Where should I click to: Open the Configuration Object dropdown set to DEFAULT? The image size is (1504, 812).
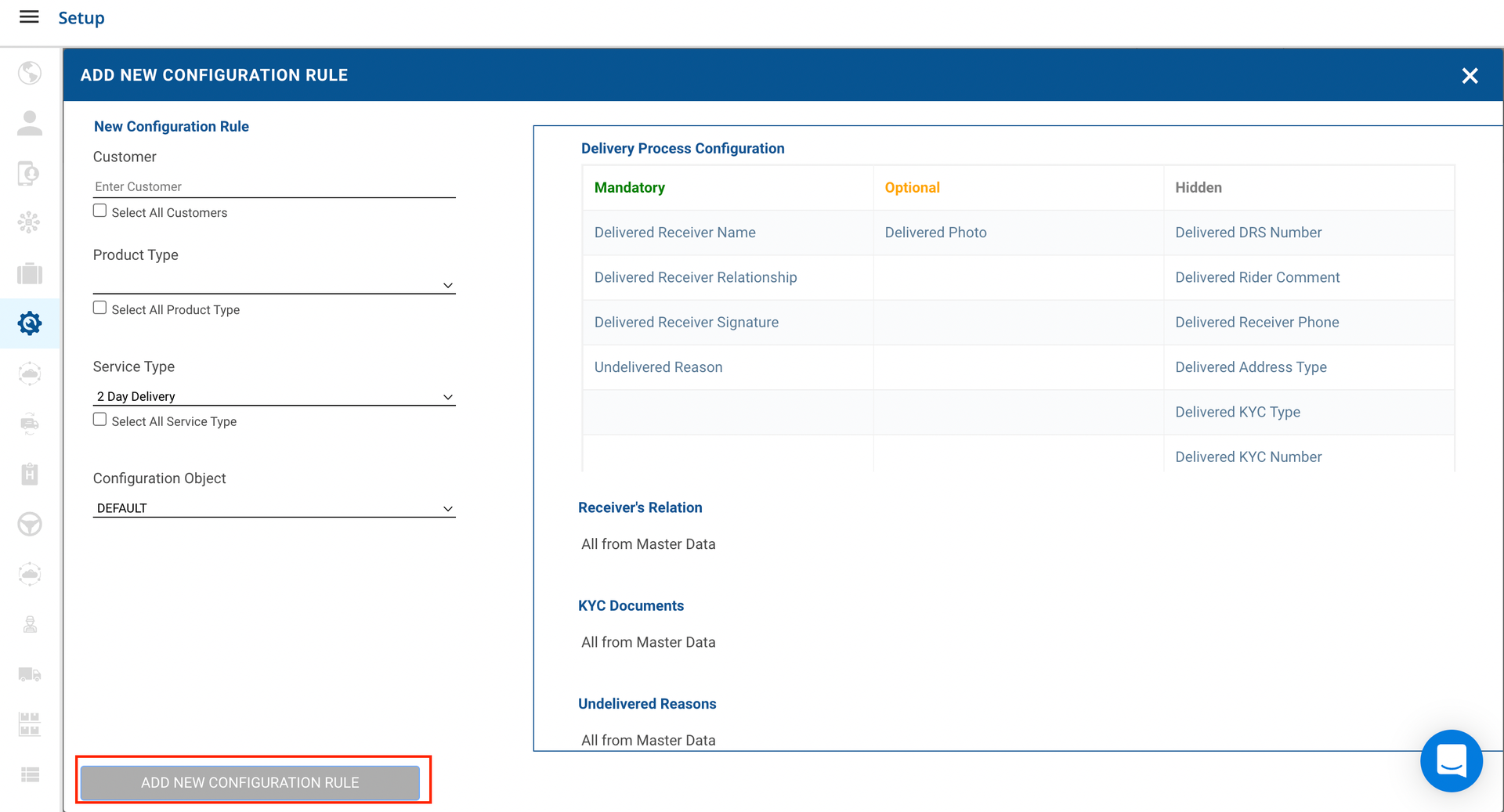pyautogui.click(x=274, y=508)
